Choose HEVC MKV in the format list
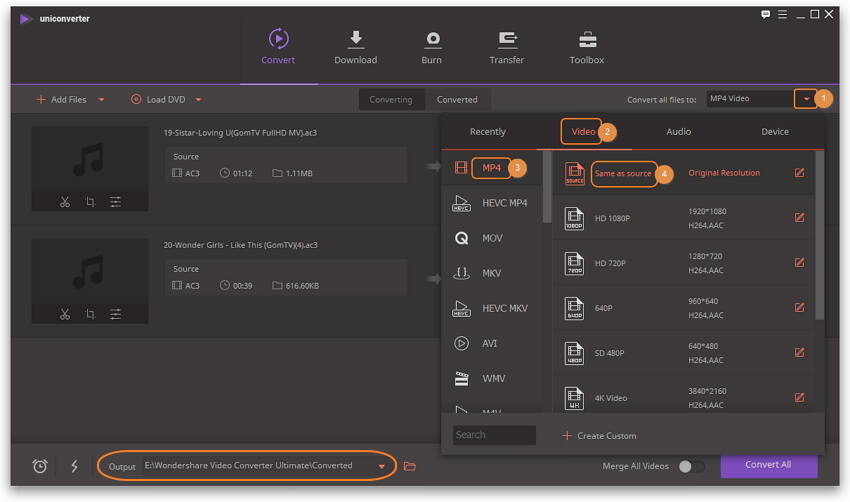Image resolution: width=850 pixels, height=502 pixels. pyautogui.click(x=493, y=308)
